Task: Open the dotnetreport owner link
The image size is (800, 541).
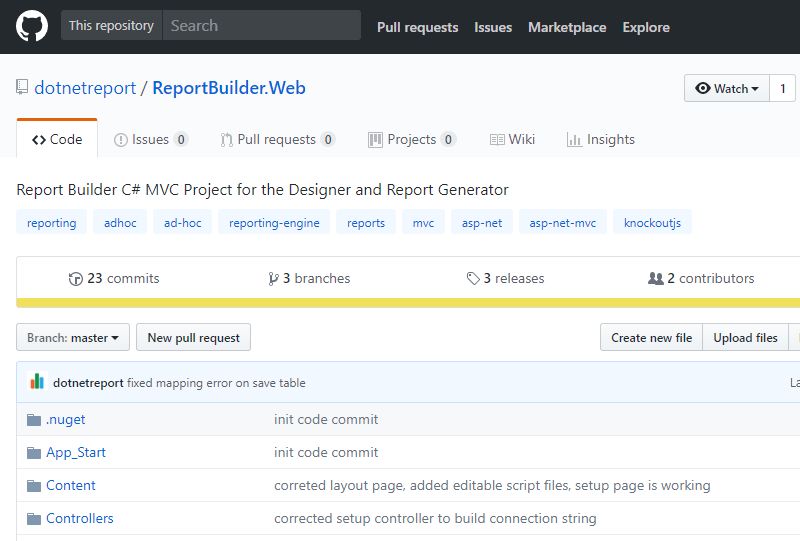Action: coord(85,88)
